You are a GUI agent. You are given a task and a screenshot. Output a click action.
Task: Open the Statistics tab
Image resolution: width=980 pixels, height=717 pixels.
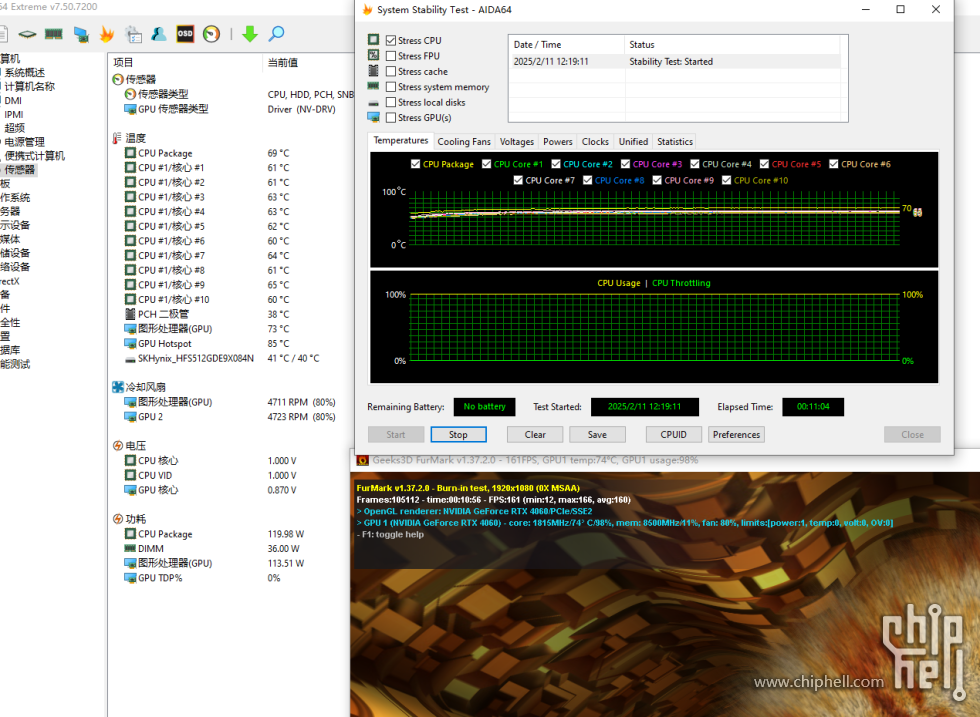coord(675,142)
